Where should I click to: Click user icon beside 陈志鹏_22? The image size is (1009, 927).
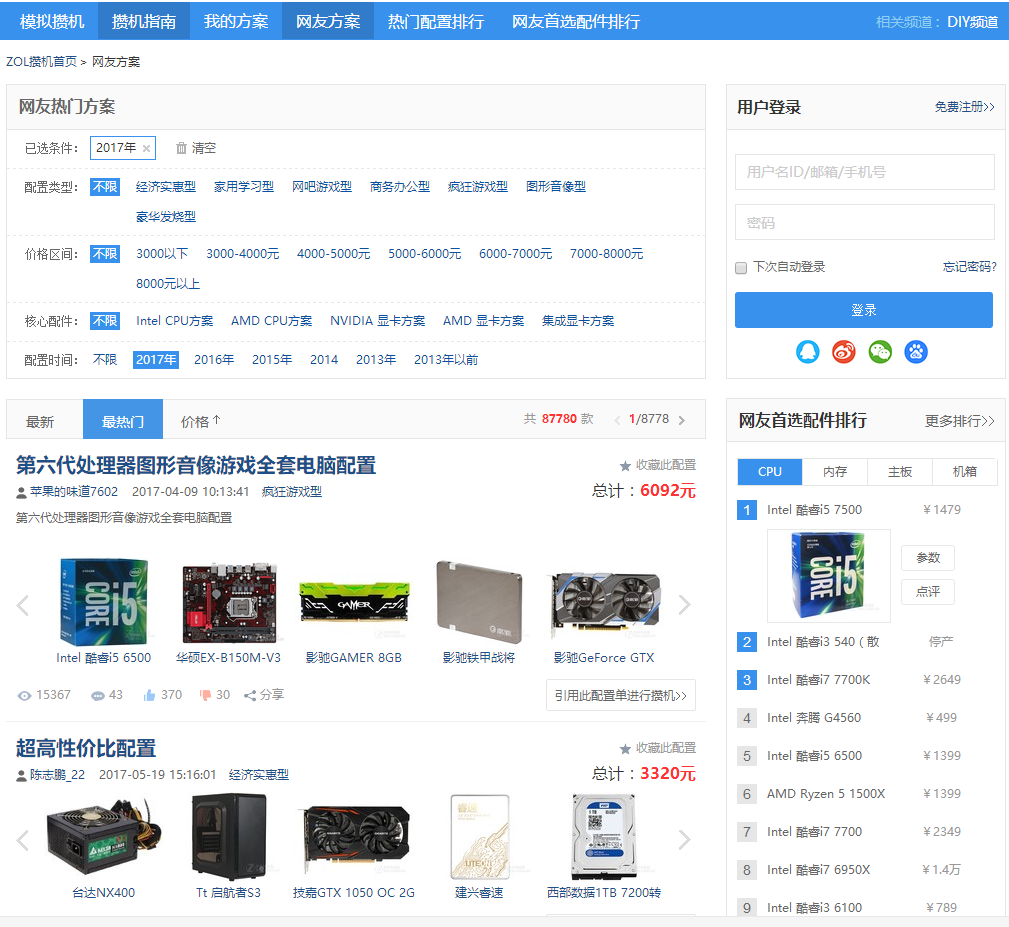pyautogui.click(x=21, y=776)
